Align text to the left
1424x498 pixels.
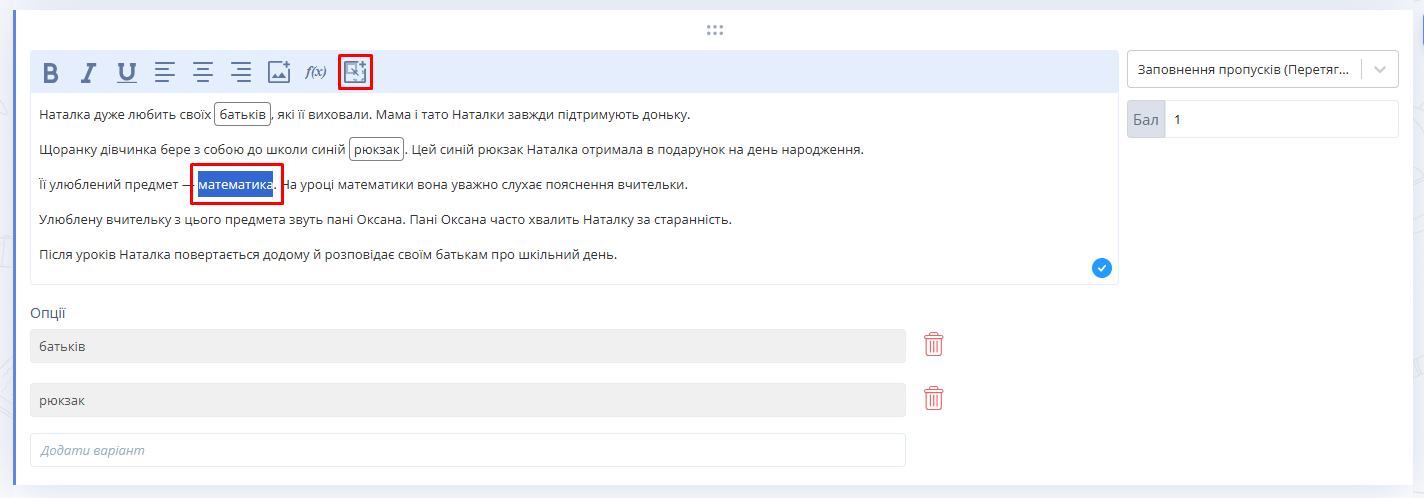click(x=165, y=72)
